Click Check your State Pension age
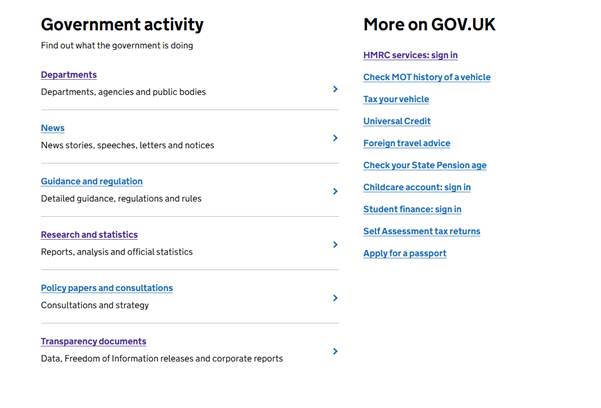Screen dimensions: 601x408 tap(425, 165)
